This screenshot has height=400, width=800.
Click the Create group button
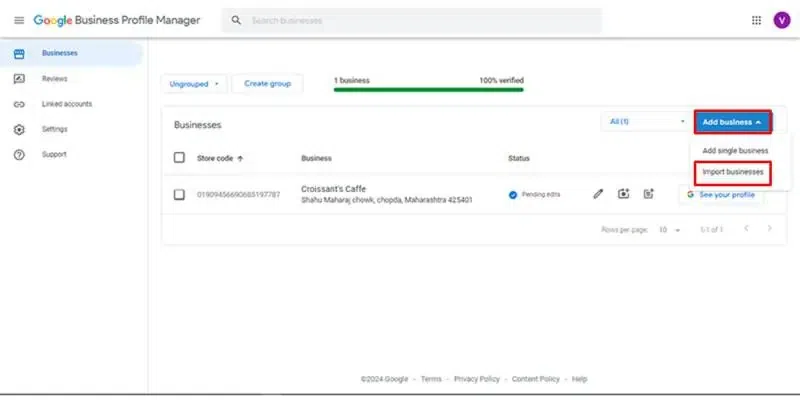pos(267,84)
